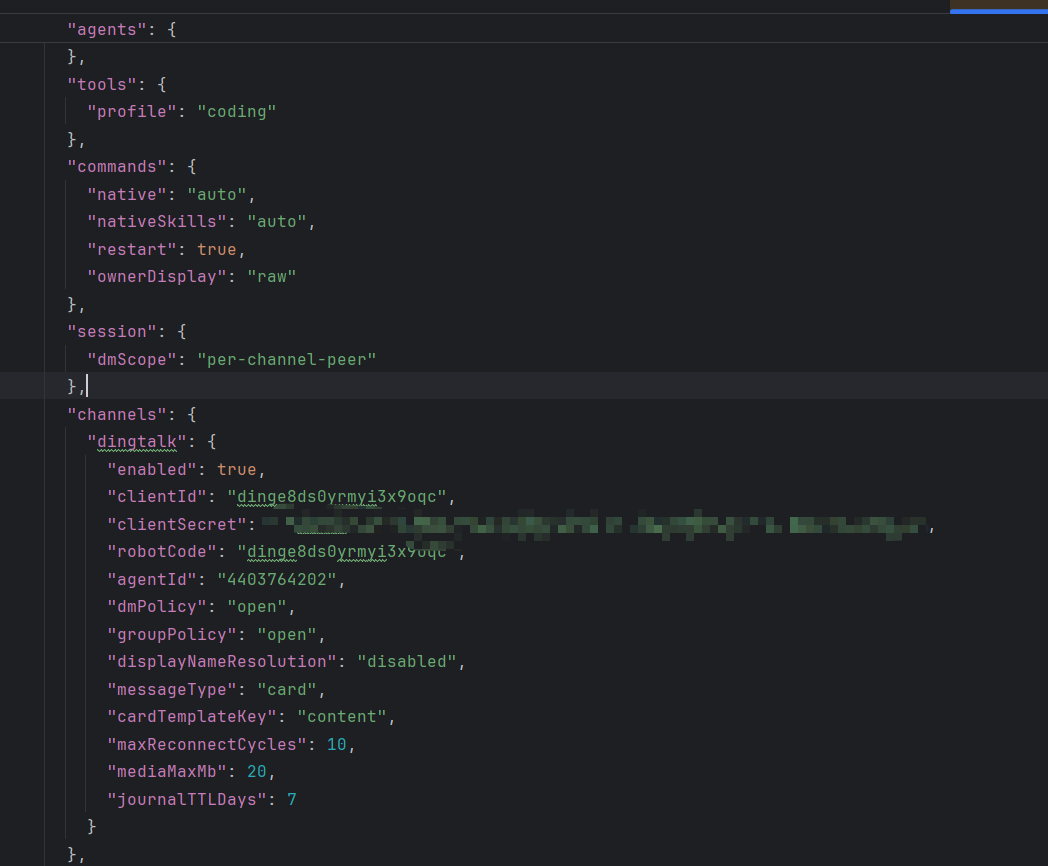Screen dimensions: 1048x866
Task: Click the "channels" key
Action: pyautogui.click(x=117, y=414)
